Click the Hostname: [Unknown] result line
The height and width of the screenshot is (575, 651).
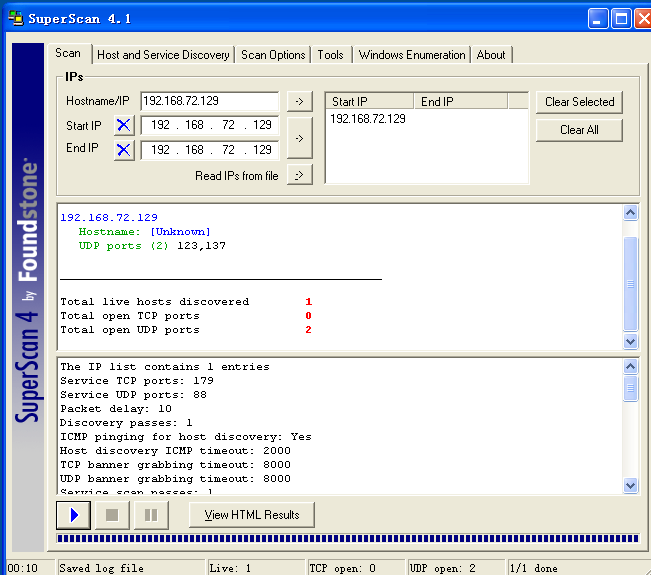144,232
